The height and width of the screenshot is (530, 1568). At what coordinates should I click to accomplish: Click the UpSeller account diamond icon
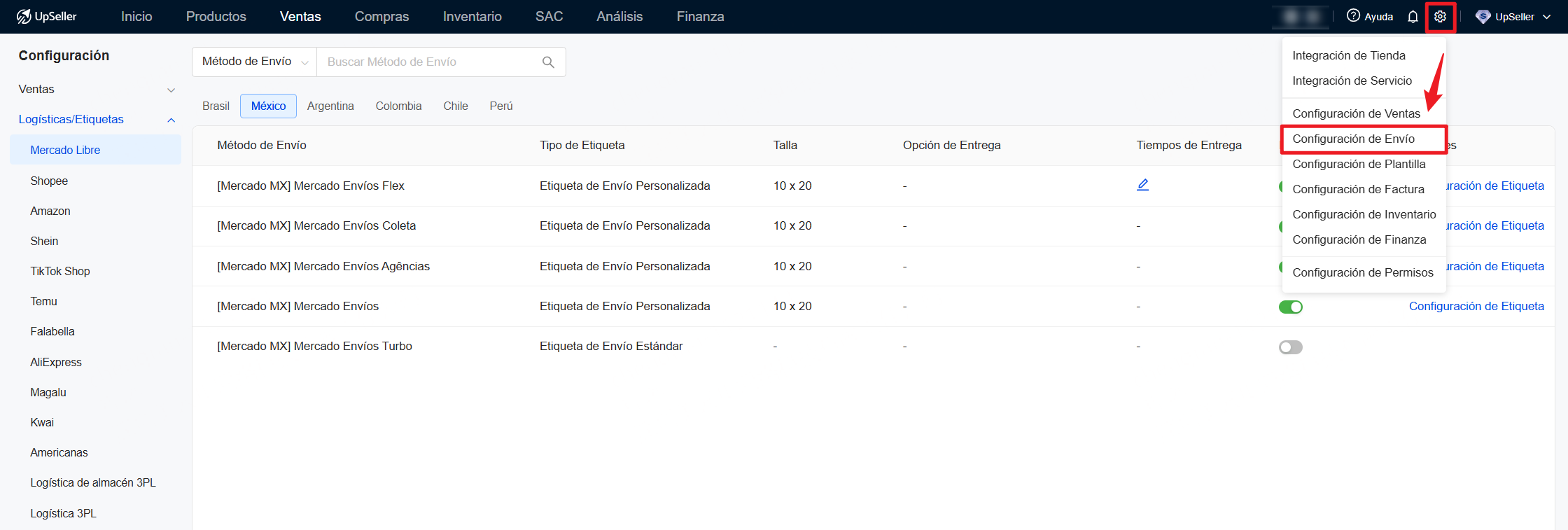click(1483, 17)
